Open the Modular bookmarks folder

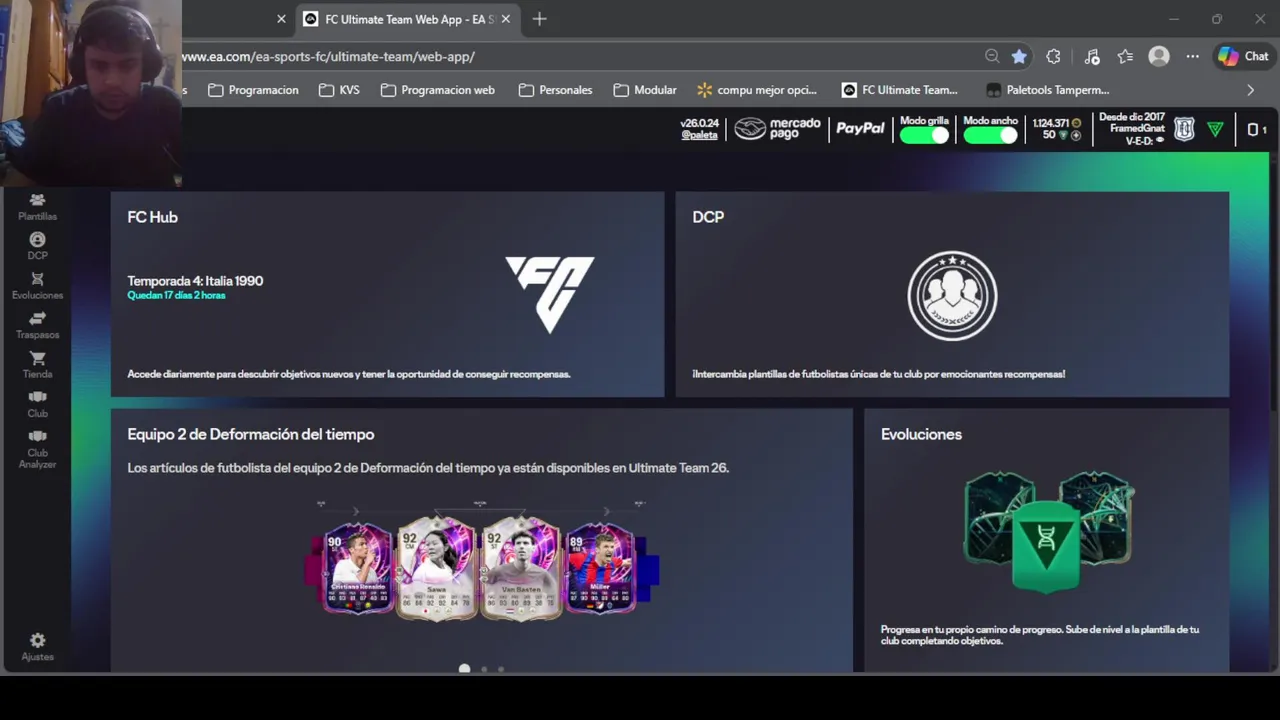pyautogui.click(x=645, y=90)
